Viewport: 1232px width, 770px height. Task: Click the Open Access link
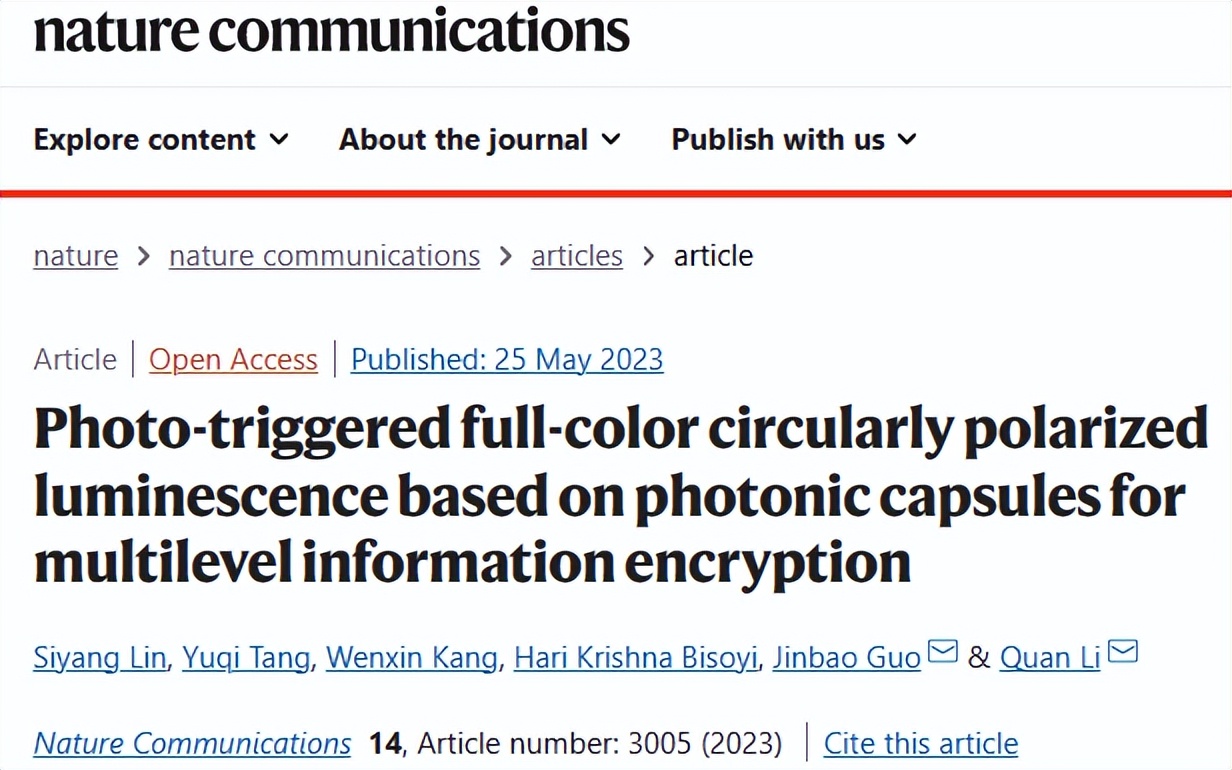pyautogui.click(x=233, y=359)
